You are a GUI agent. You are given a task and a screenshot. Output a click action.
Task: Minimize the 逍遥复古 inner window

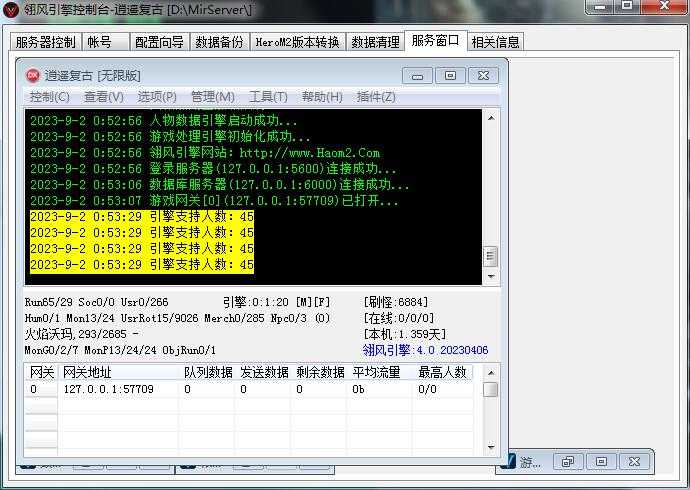coord(418,76)
